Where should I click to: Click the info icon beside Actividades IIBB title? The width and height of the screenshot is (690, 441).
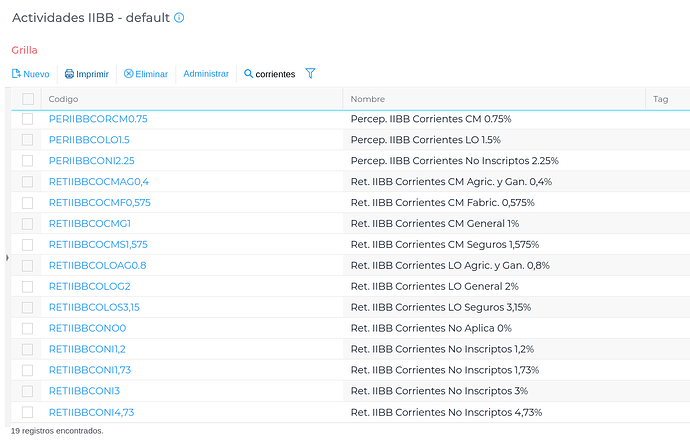179,18
